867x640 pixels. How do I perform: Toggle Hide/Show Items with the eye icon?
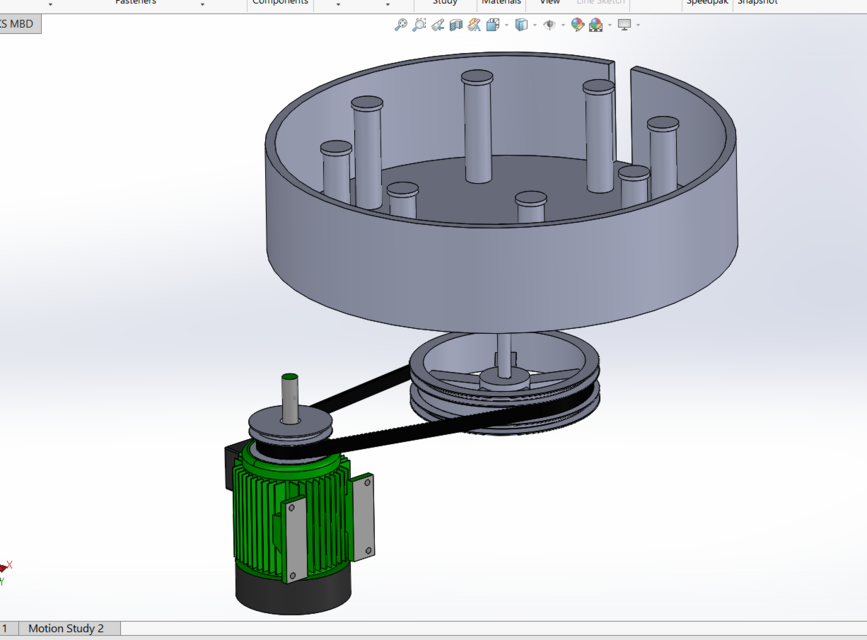(x=550, y=23)
